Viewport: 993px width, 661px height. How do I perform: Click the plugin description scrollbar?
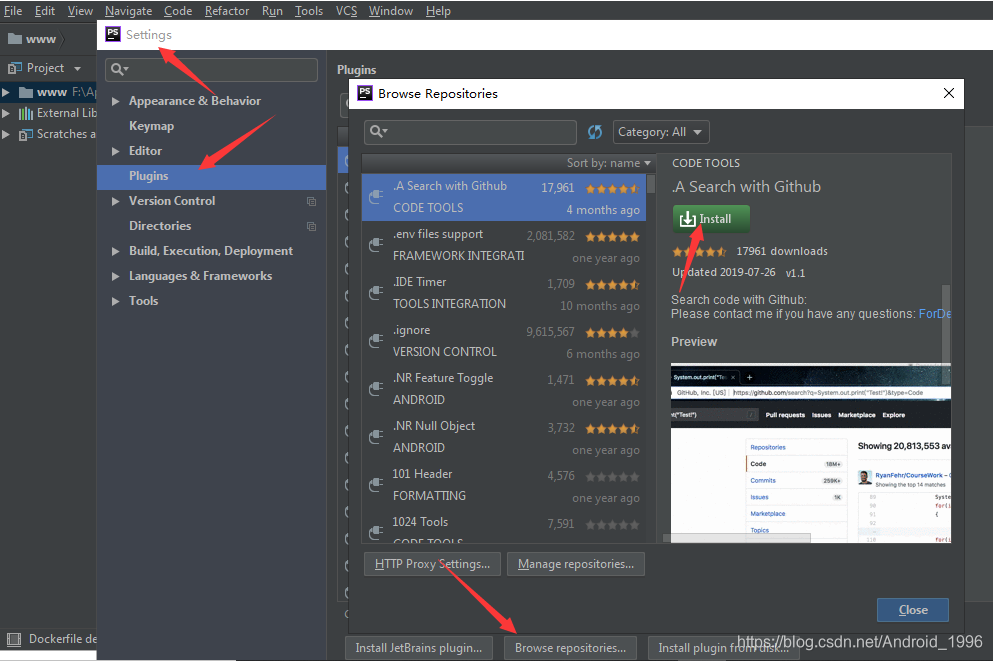(946, 332)
